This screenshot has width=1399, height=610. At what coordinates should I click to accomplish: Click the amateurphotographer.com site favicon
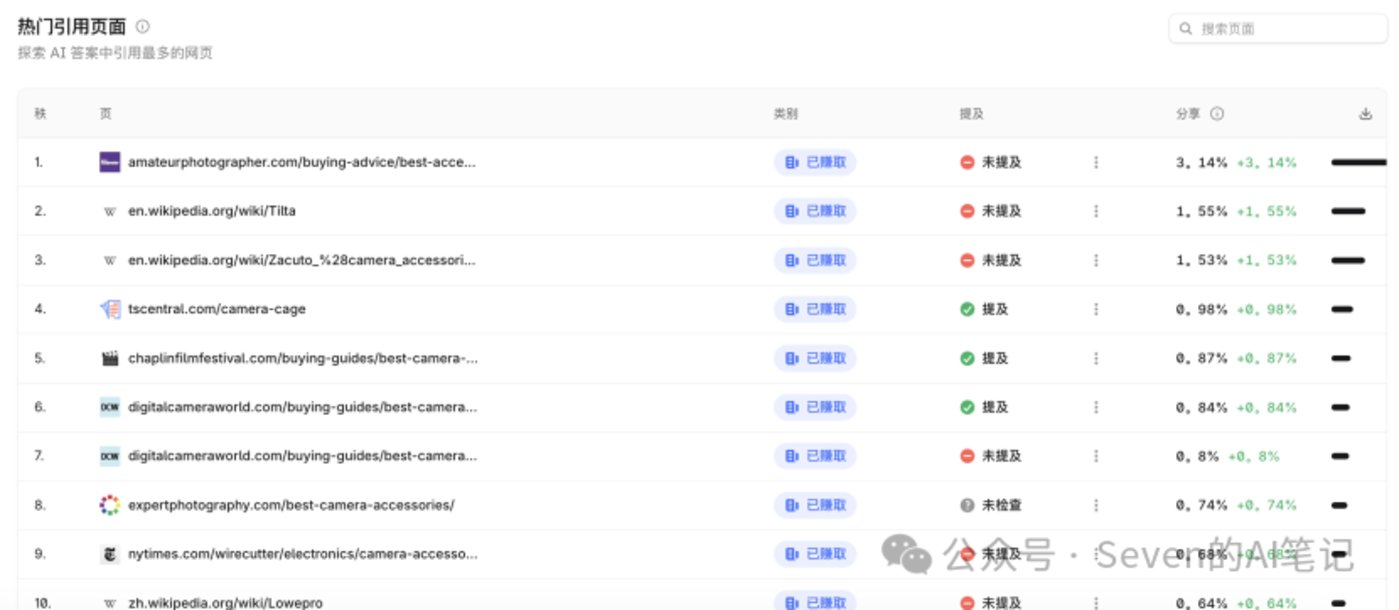click(x=109, y=162)
